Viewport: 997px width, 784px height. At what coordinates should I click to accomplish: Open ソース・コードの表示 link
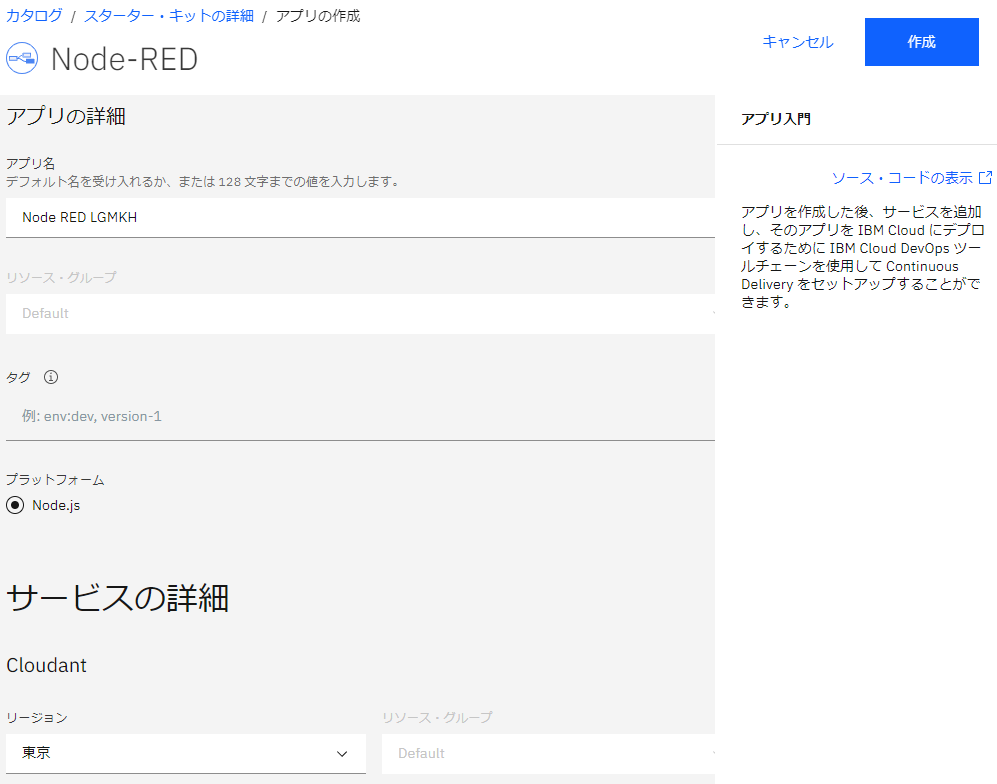point(902,178)
